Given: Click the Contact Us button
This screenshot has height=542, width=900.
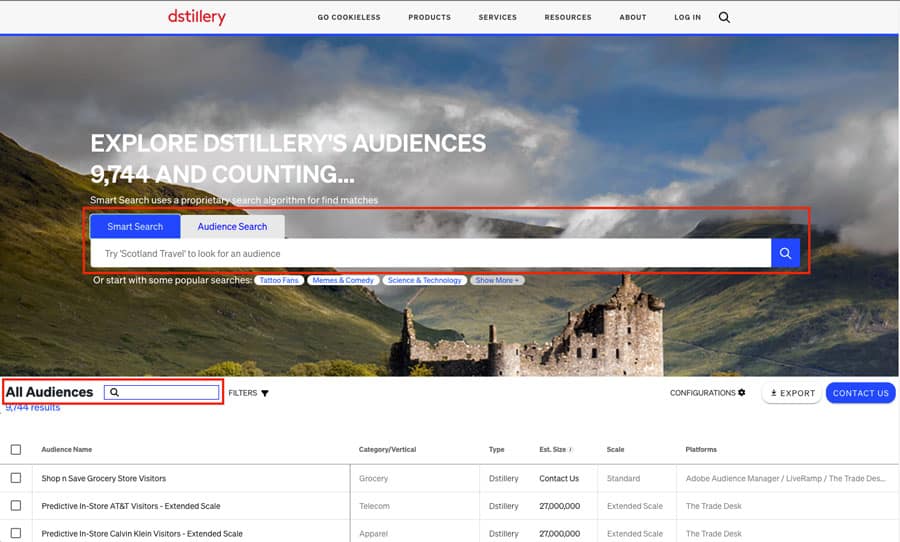Looking at the screenshot, I should point(860,393).
